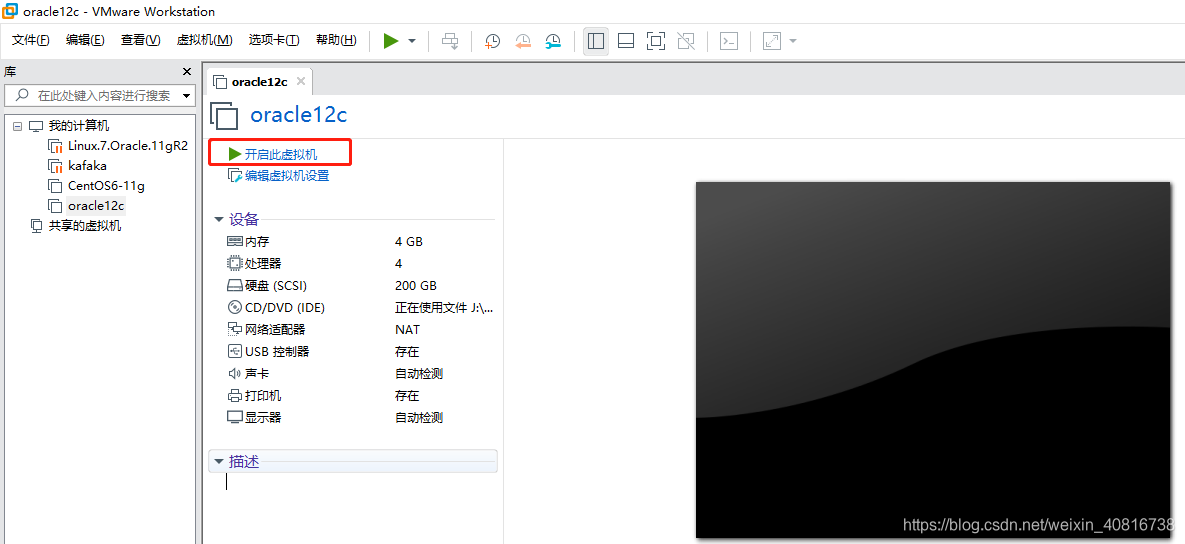Click the Unity mode toolbar icon
Image resolution: width=1185 pixels, height=544 pixels.
pos(685,41)
